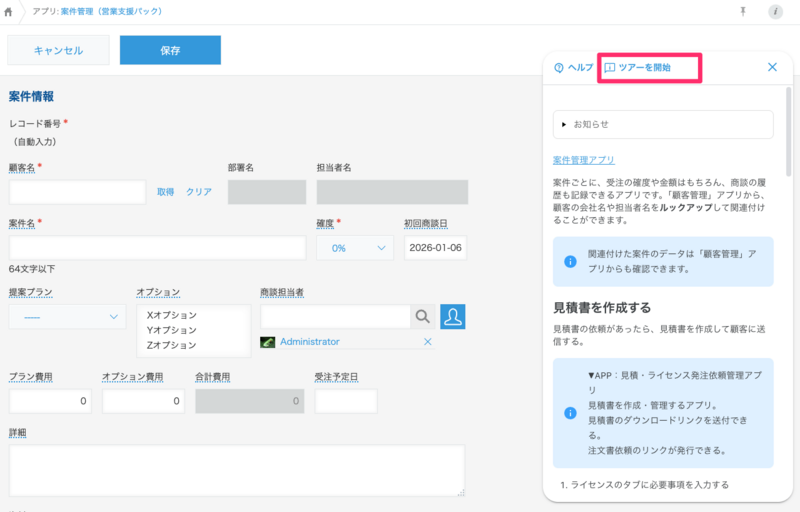Click step 1. ライセンスのタブに必要事項を入力する

click(644, 485)
